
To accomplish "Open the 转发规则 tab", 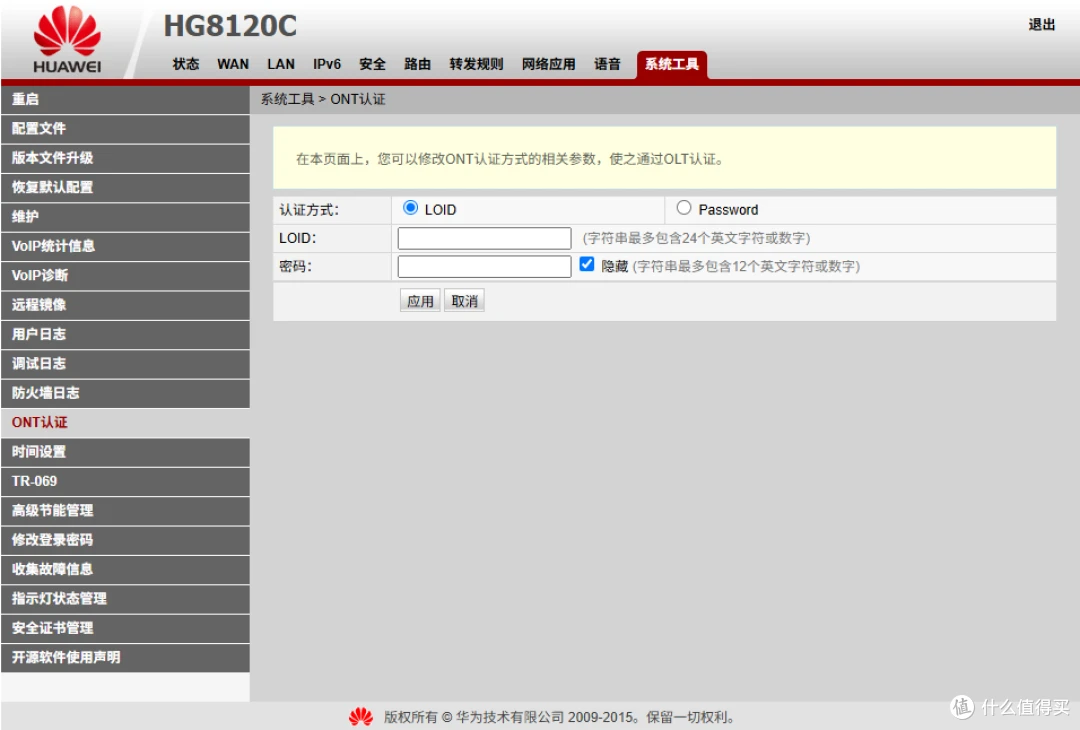I will [476, 64].
